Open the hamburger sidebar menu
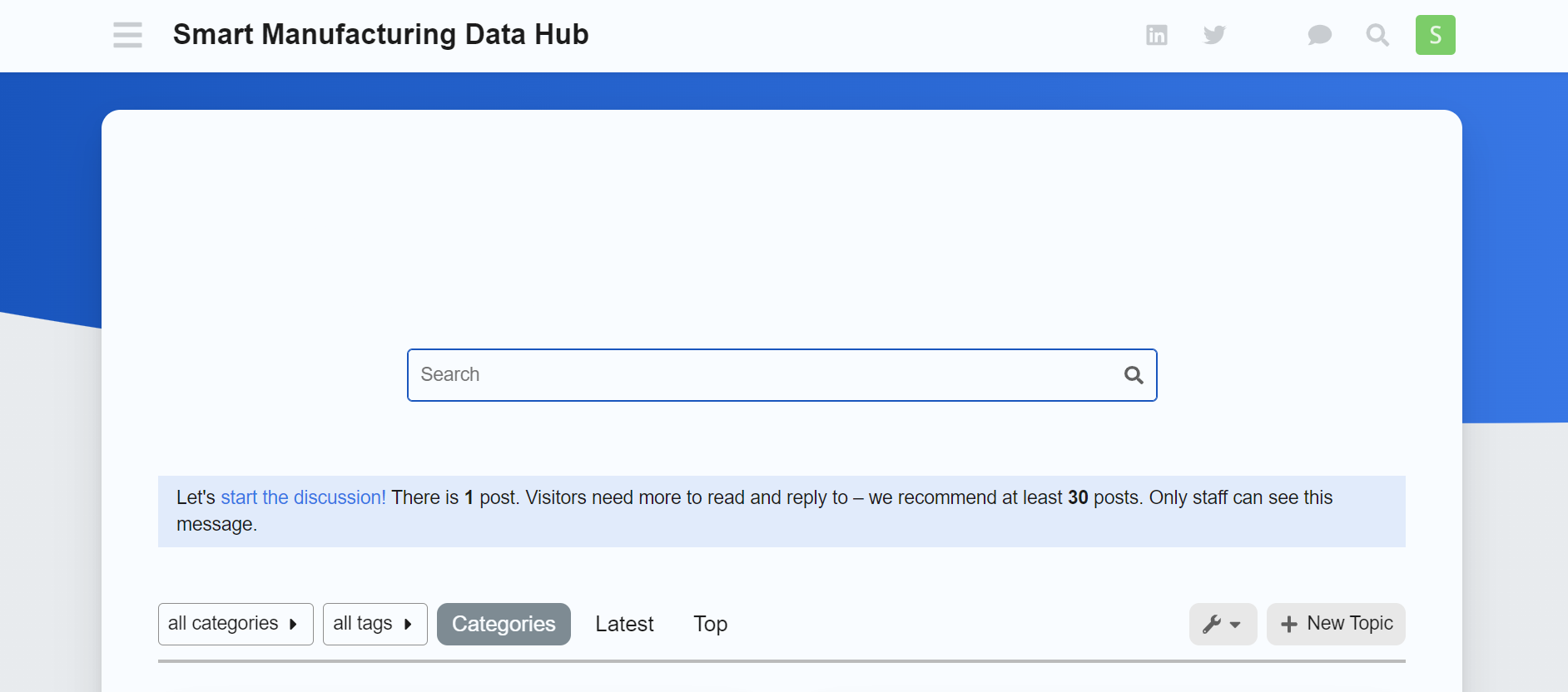Viewport: 1568px width, 692px height. coord(127,35)
